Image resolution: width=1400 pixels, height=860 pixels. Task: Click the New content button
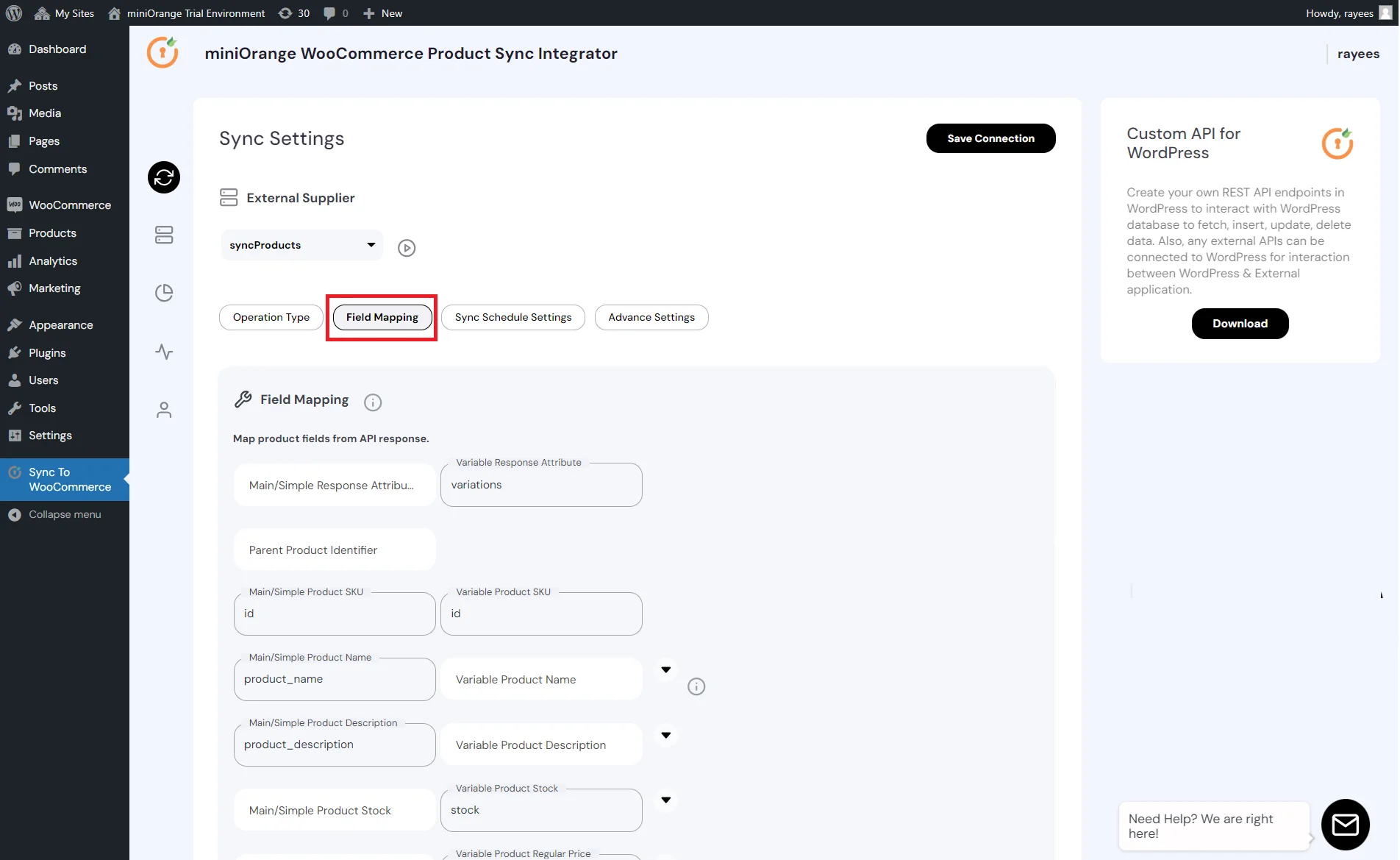pyautogui.click(x=382, y=13)
